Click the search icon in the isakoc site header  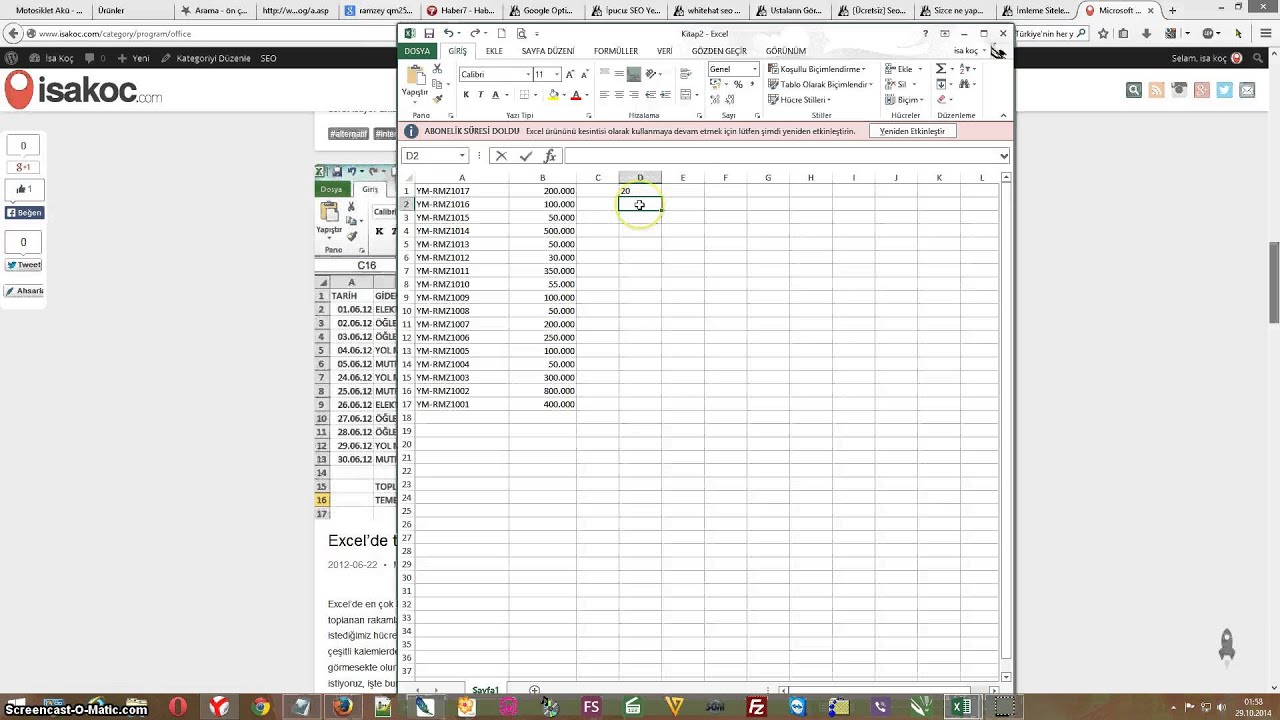[x=1134, y=90]
